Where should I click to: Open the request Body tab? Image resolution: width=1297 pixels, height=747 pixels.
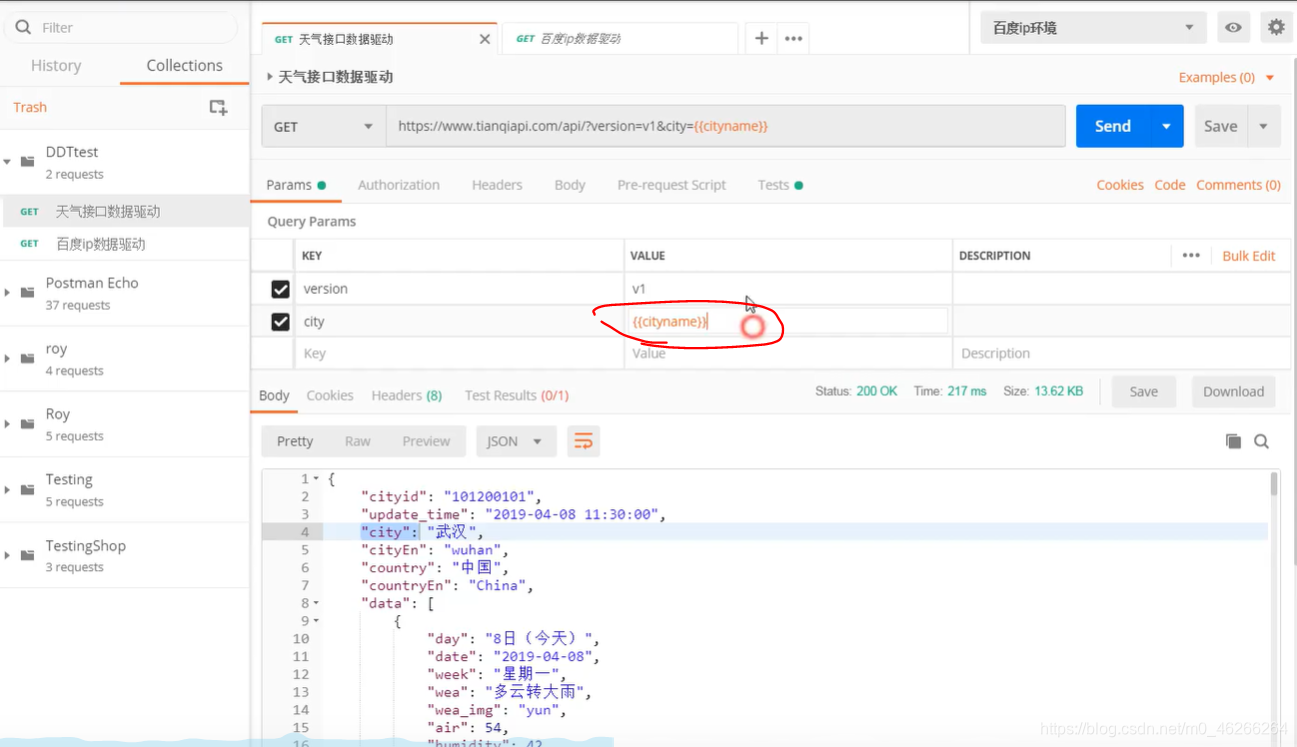pos(570,185)
